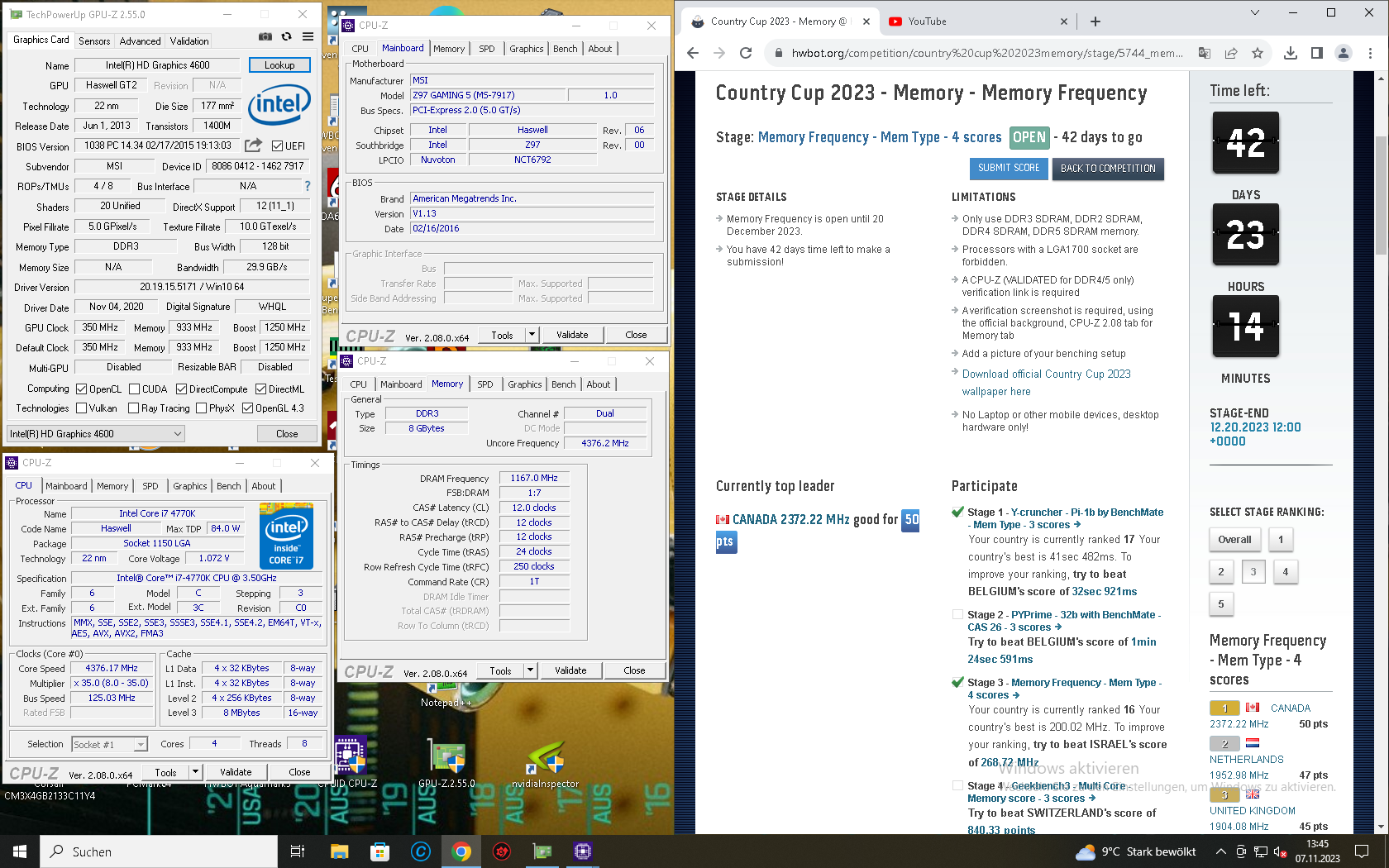
Task: Open Chrome downloads icon
Action: point(1291,53)
